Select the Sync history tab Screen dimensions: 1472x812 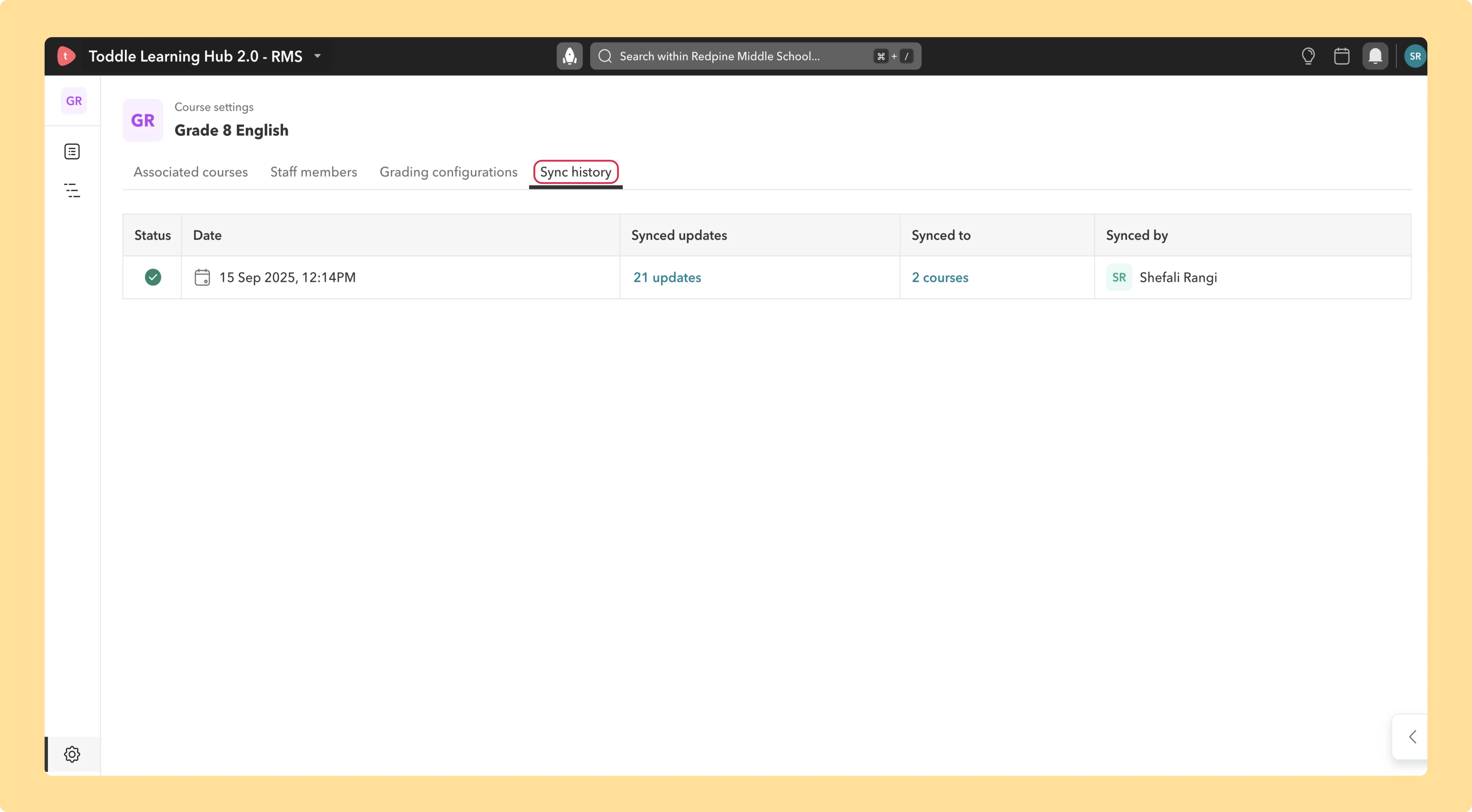575,172
